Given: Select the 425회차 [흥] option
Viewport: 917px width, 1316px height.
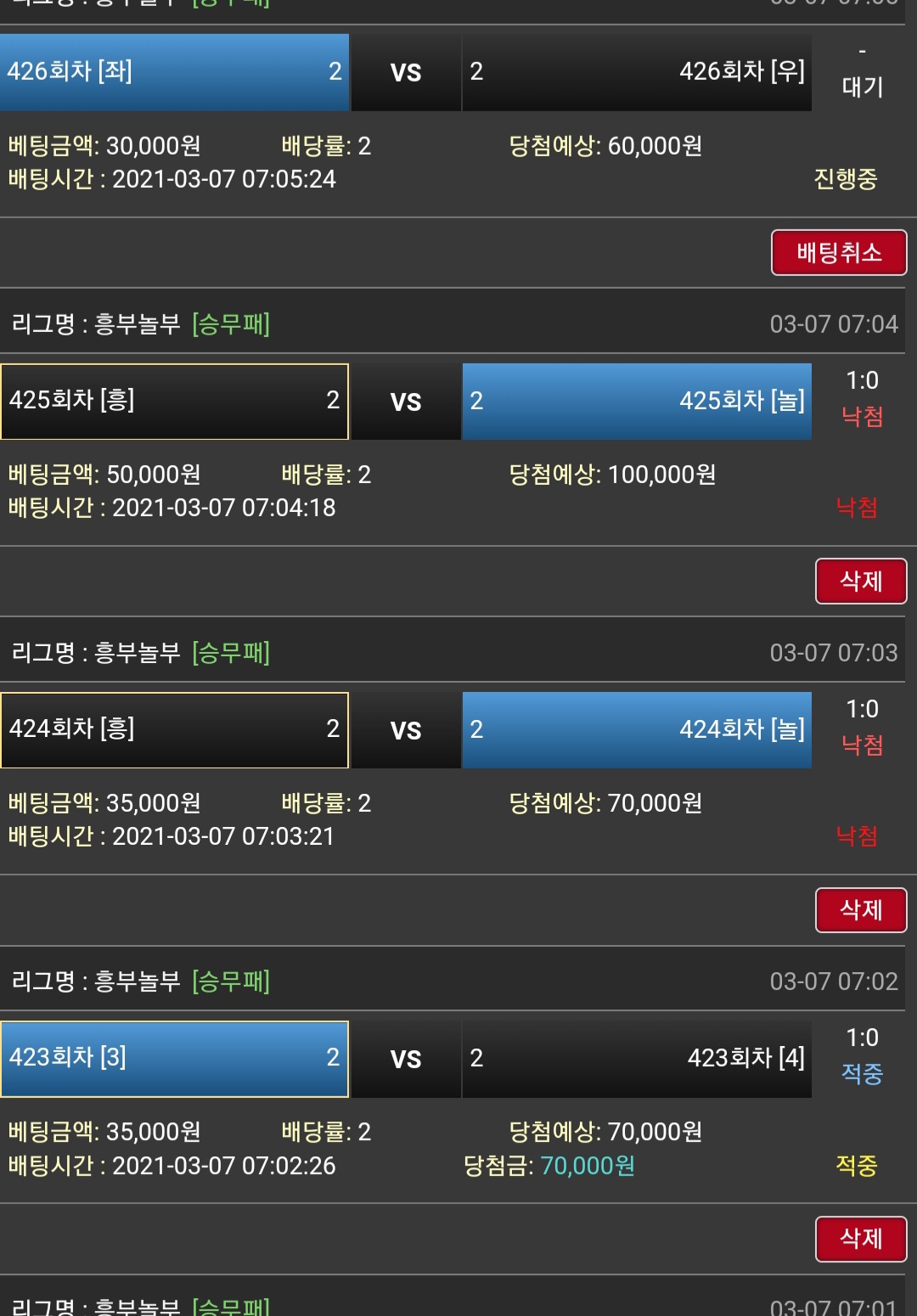Looking at the screenshot, I should (x=174, y=401).
